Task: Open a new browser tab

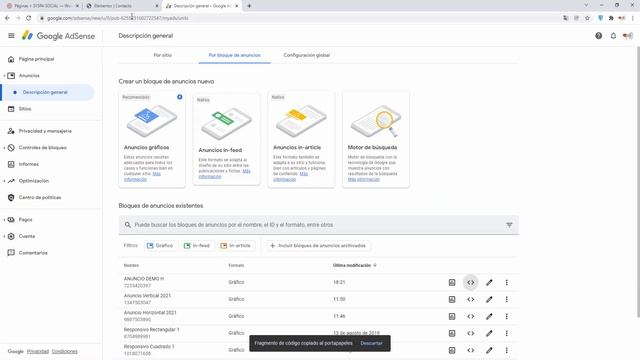Action: pyautogui.click(x=249, y=6)
